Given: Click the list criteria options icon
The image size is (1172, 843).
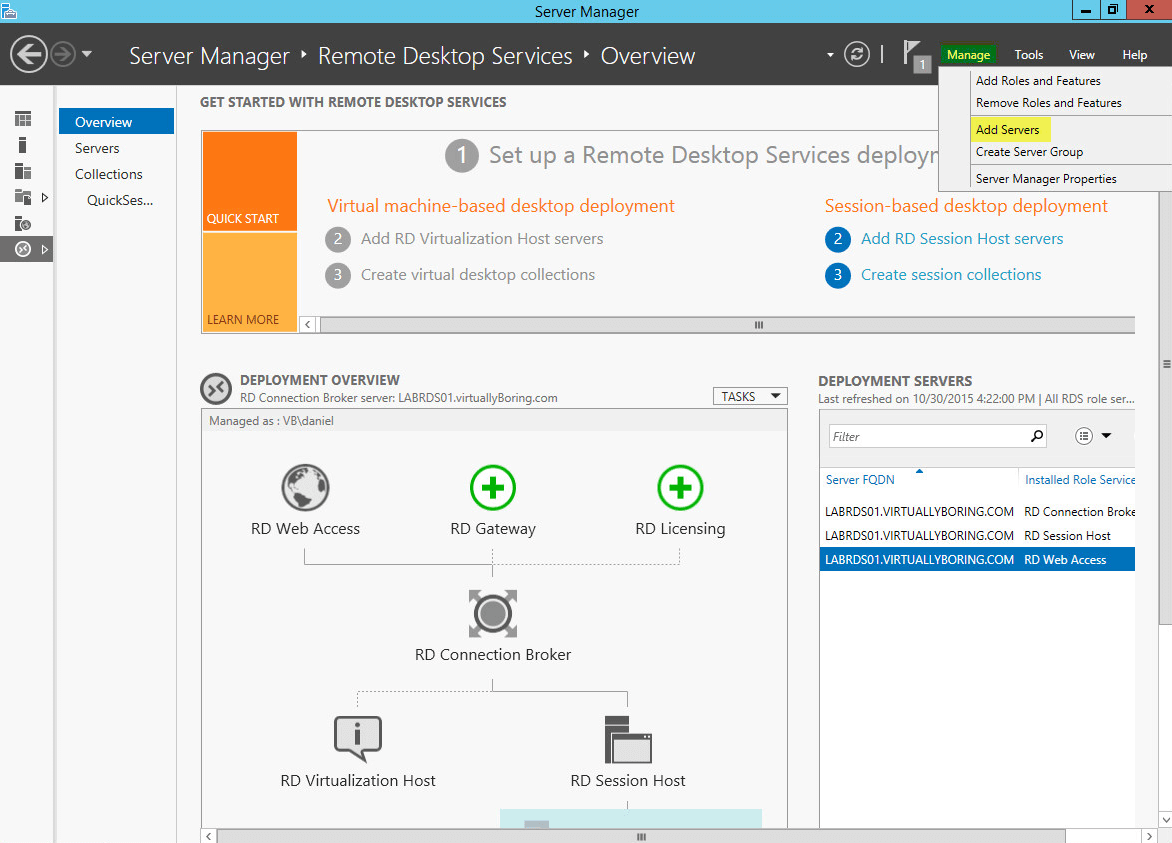Looking at the screenshot, I should tap(1084, 436).
